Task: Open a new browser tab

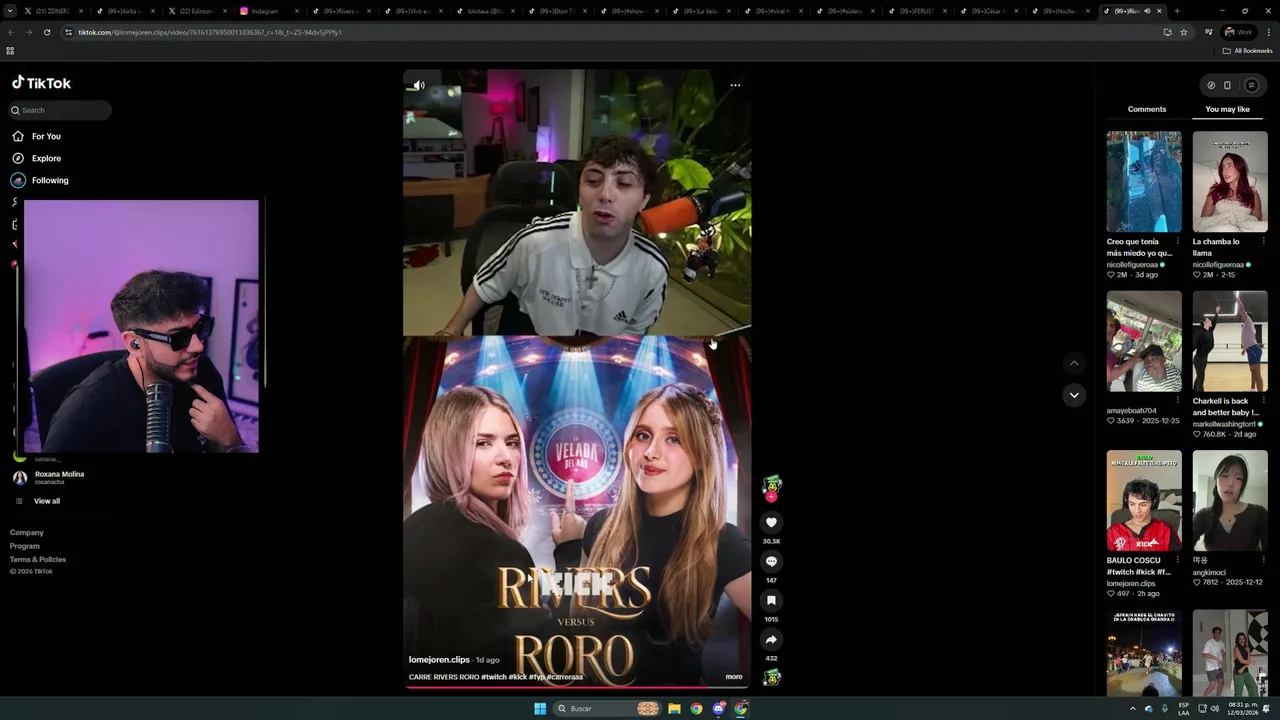Action: point(1177,11)
